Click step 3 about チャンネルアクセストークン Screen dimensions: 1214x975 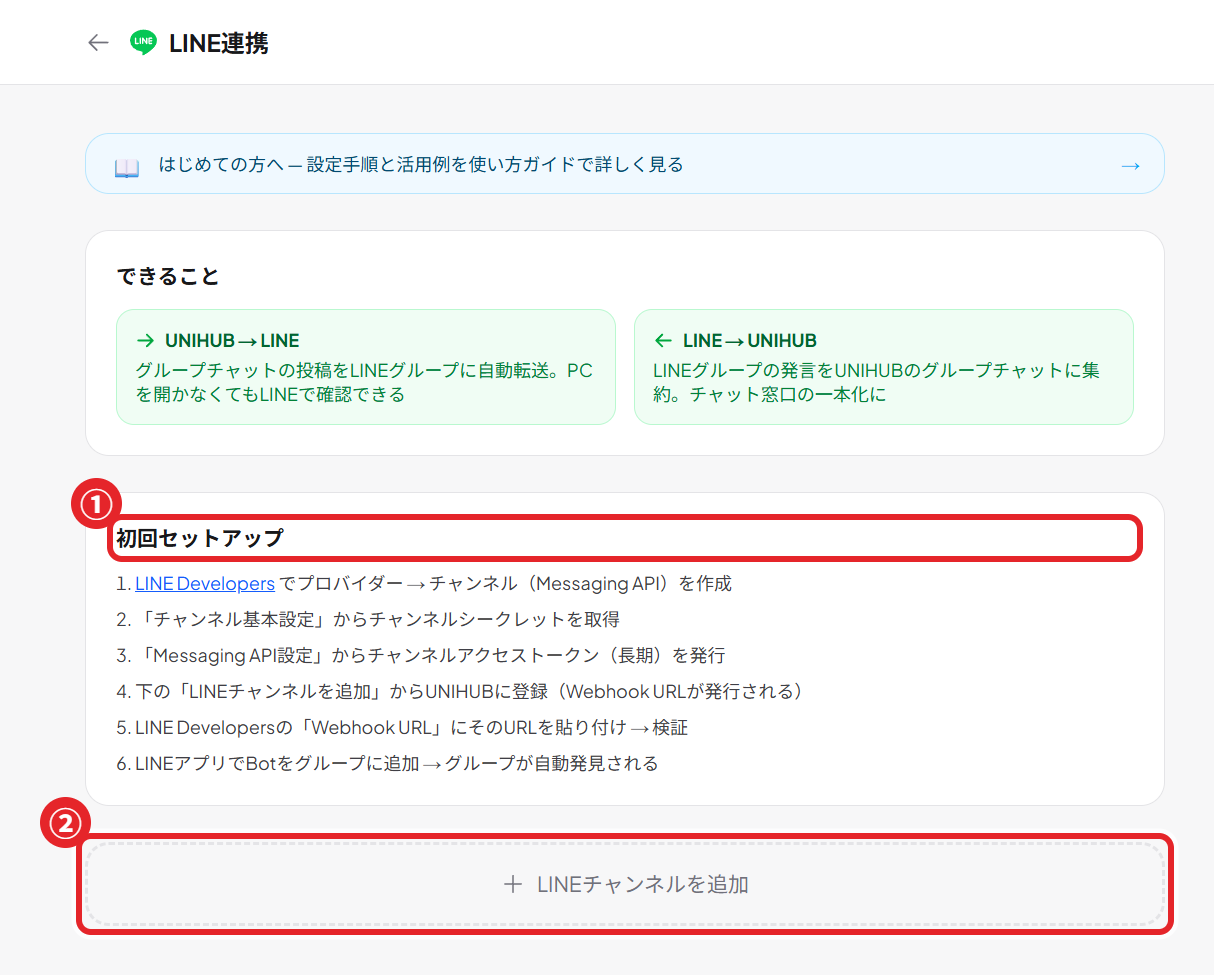pyautogui.click(x=421, y=655)
